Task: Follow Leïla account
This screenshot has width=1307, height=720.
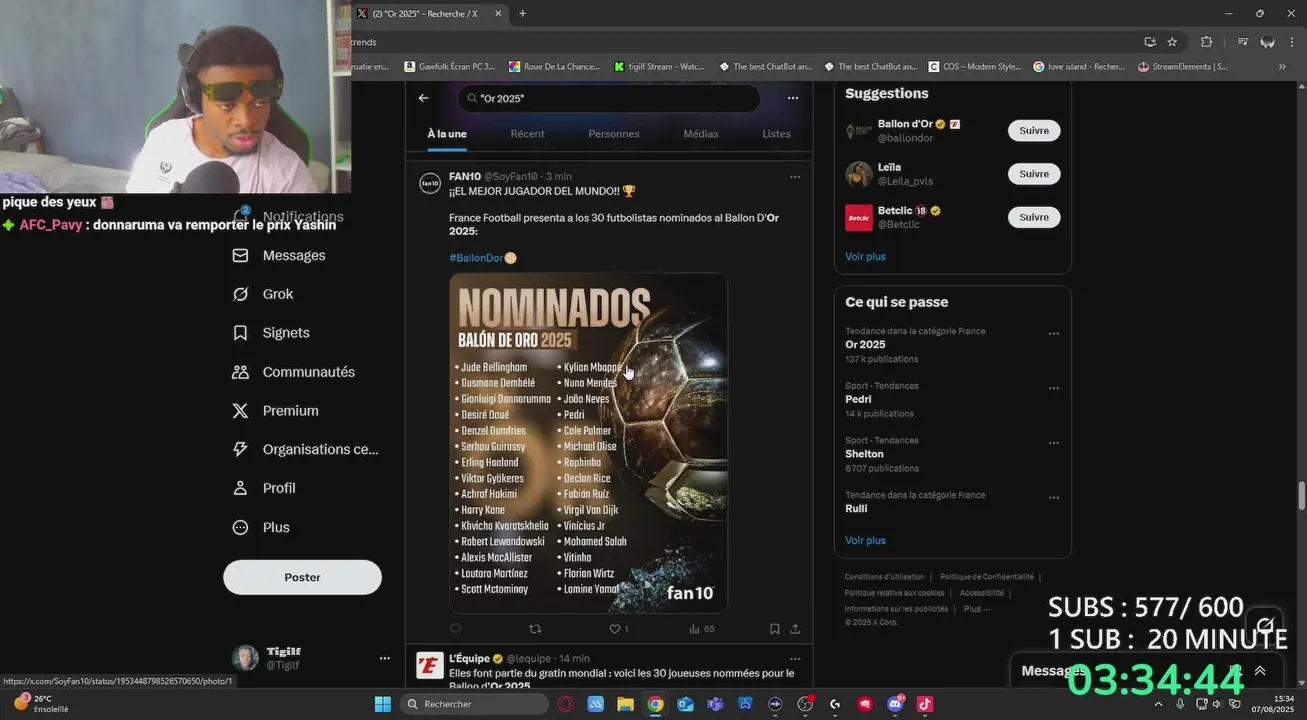Action: [1034, 174]
